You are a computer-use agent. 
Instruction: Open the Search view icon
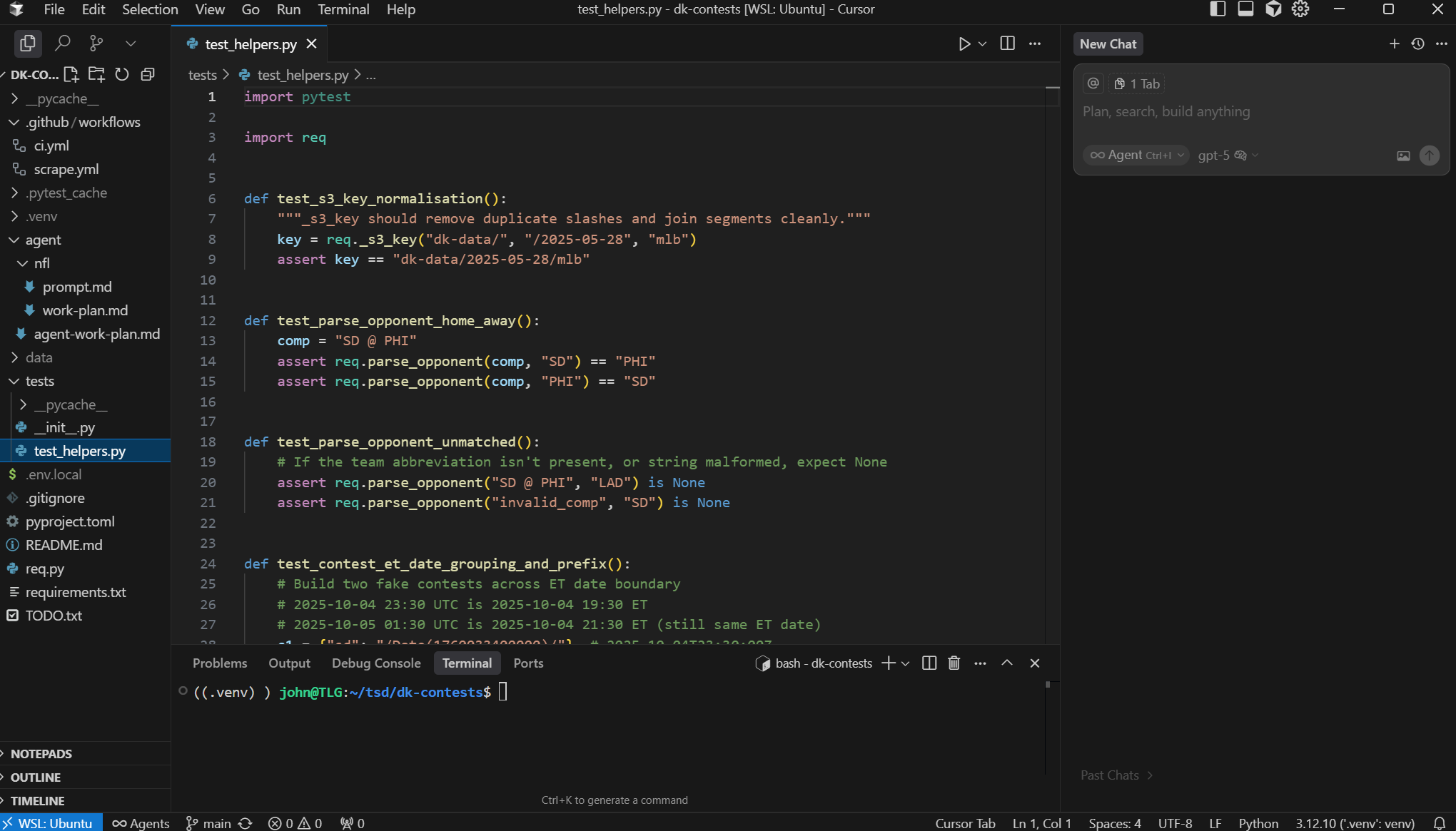coord(63,44)
